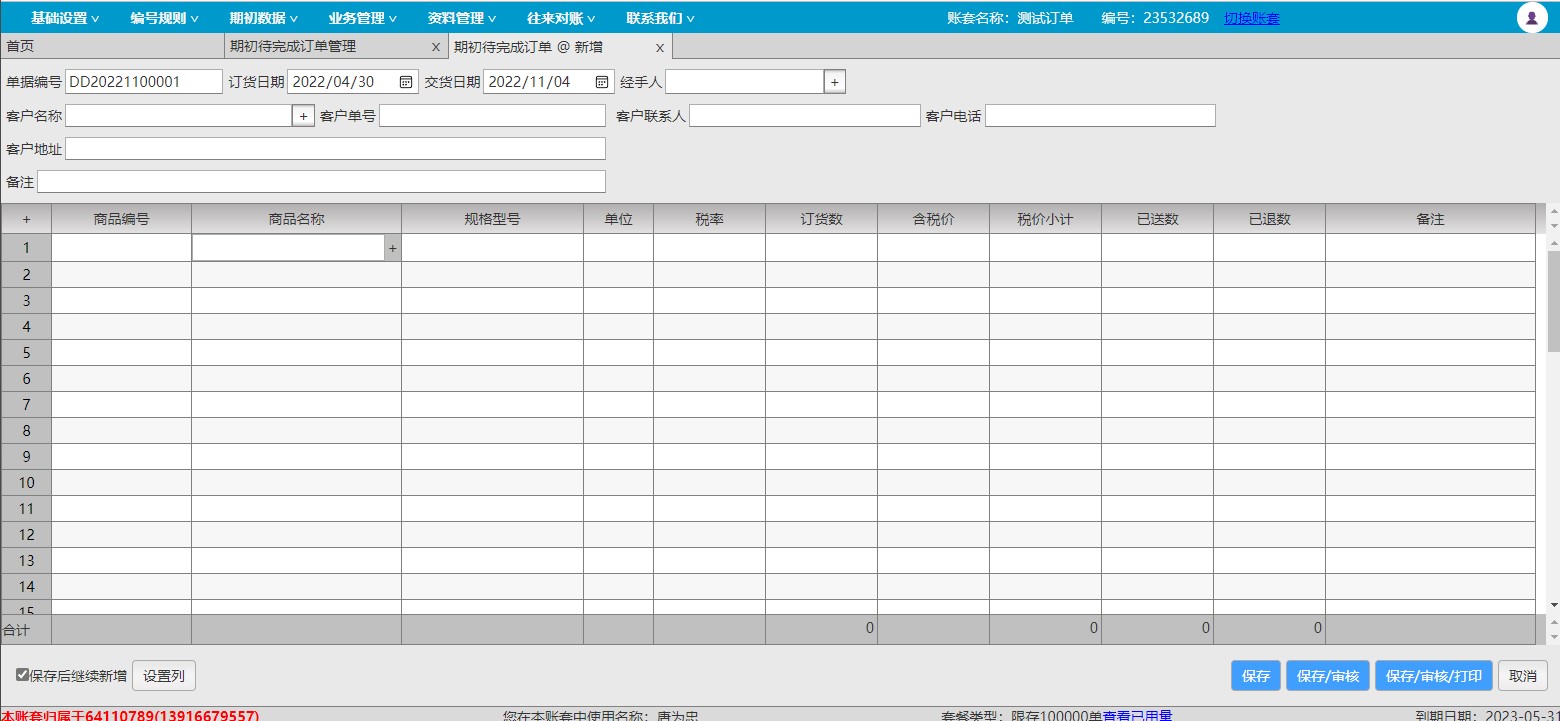Viewport: 1560px width, 721px height.
Task: Click plus button beside 客户名称 field
Action: [303, 116]
